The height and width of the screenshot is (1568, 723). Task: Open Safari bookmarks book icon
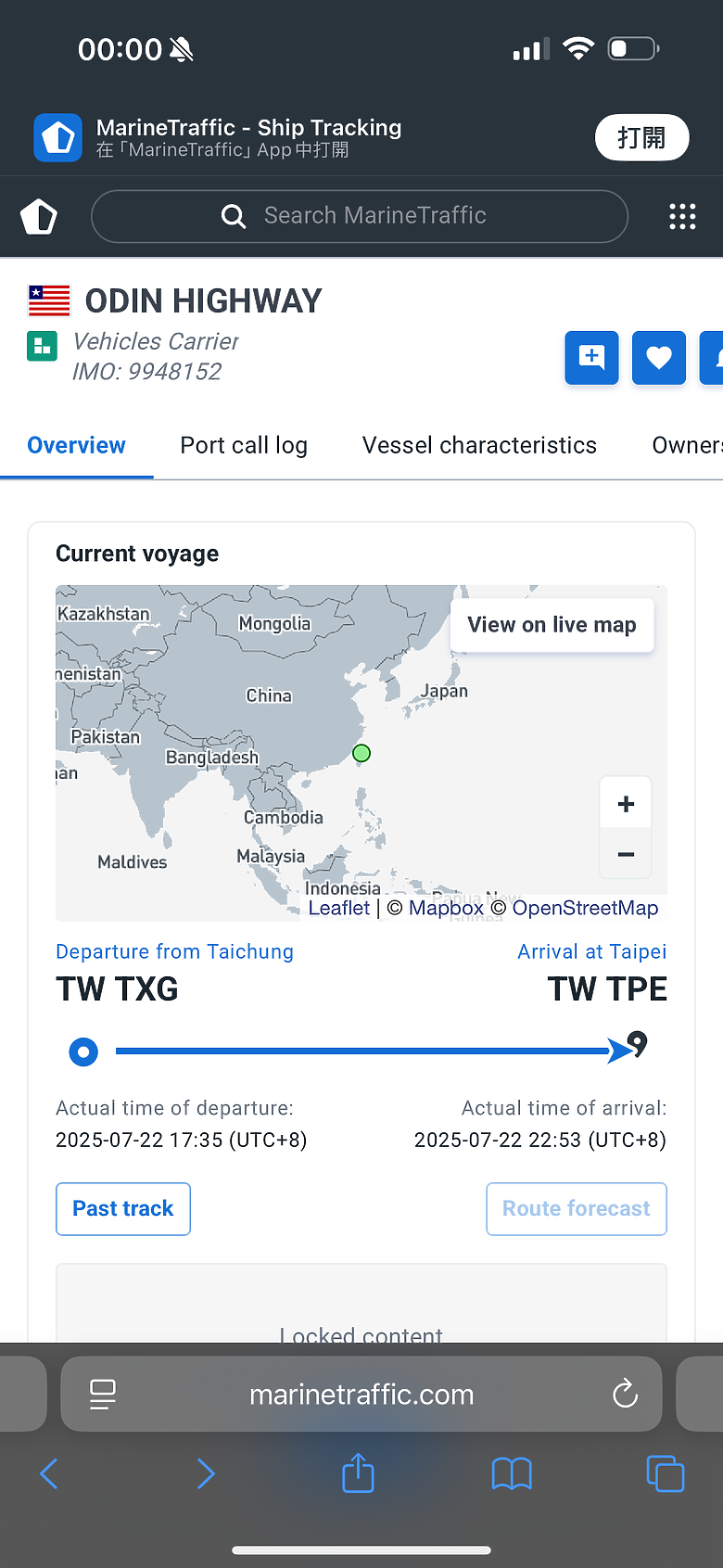512,1473
